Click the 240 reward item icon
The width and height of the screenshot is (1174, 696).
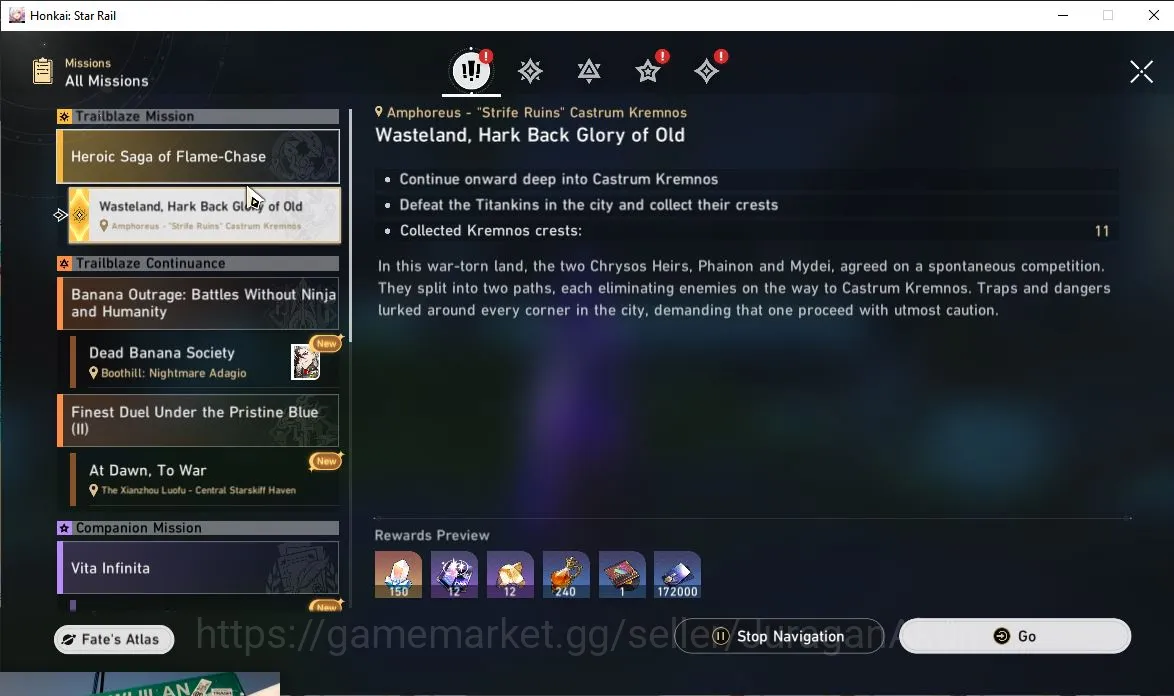565,575
